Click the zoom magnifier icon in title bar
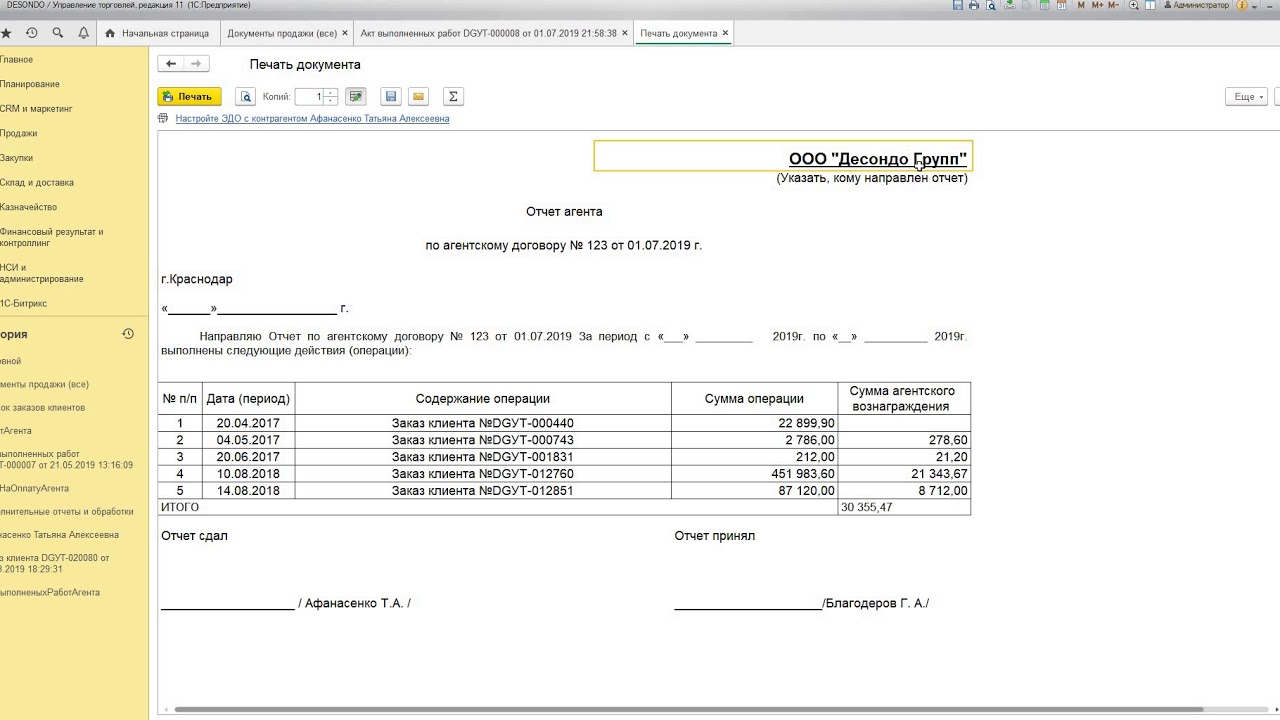The height and width of the screenshot is (720, 1280). [1134, 5]
